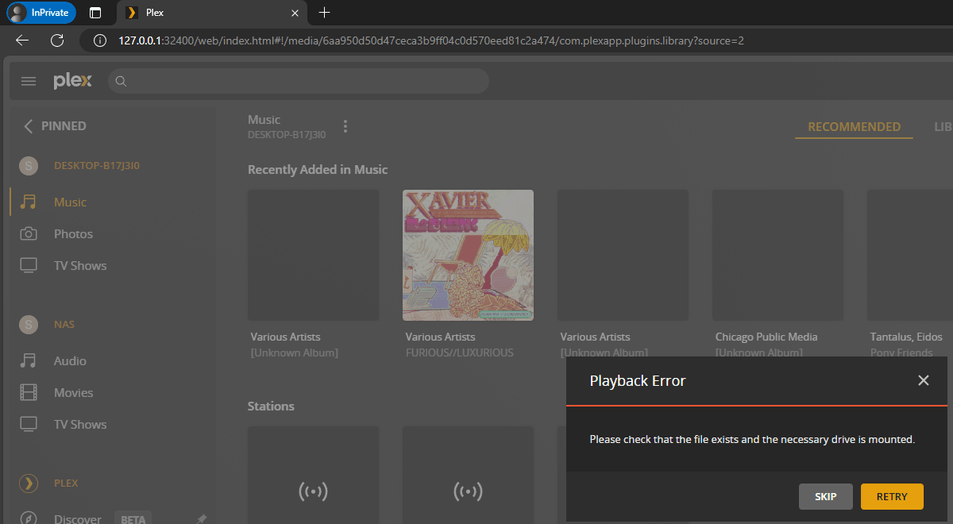This screenshot has height=524, width=953.
Task: View site information icon in address bar
Action: [100, 41]
